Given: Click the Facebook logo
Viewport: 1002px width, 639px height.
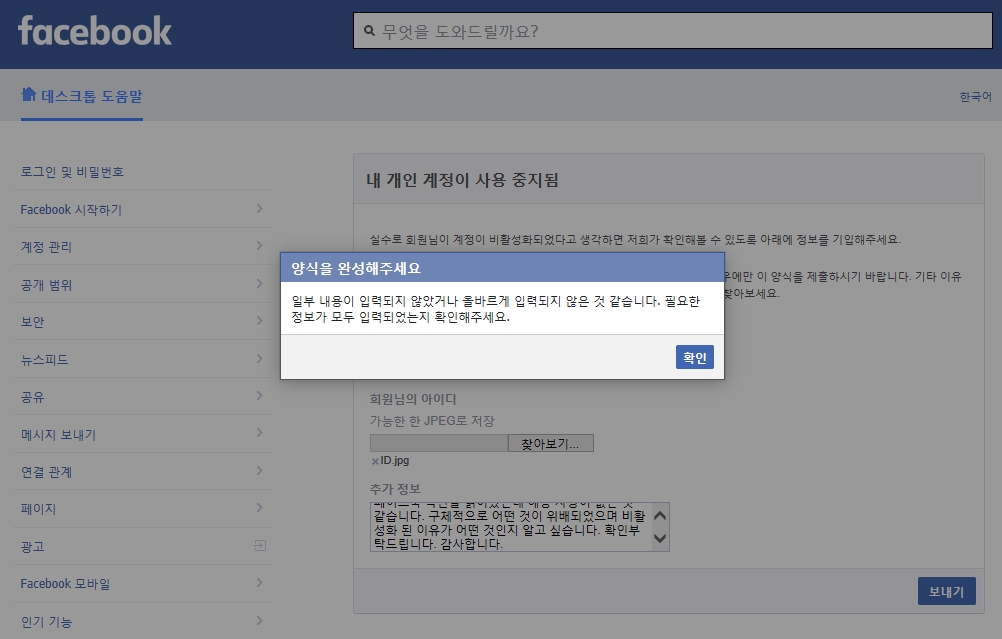Looking at the screenshot, I should point(95,31).
